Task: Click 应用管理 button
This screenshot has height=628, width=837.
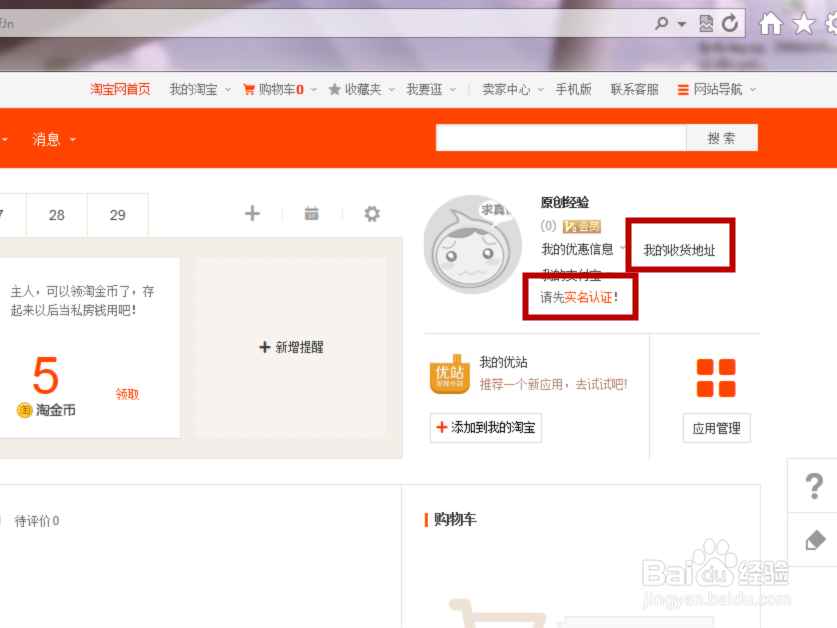Action: click(716, 428)
